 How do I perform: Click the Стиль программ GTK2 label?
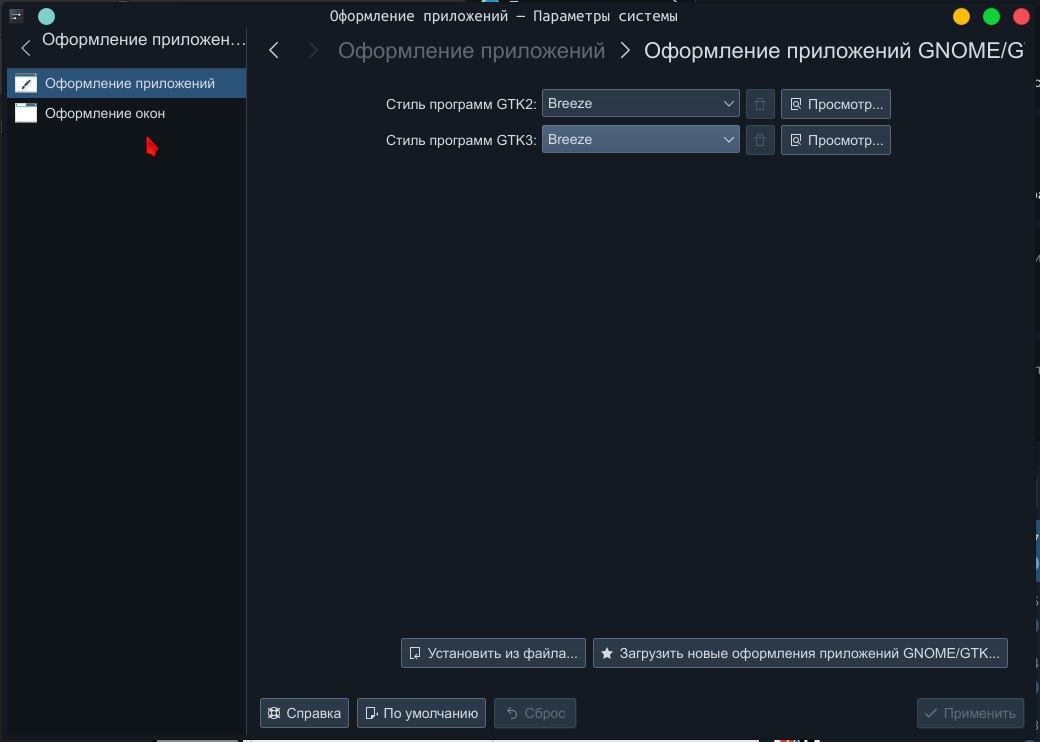(x=461, y=104)
